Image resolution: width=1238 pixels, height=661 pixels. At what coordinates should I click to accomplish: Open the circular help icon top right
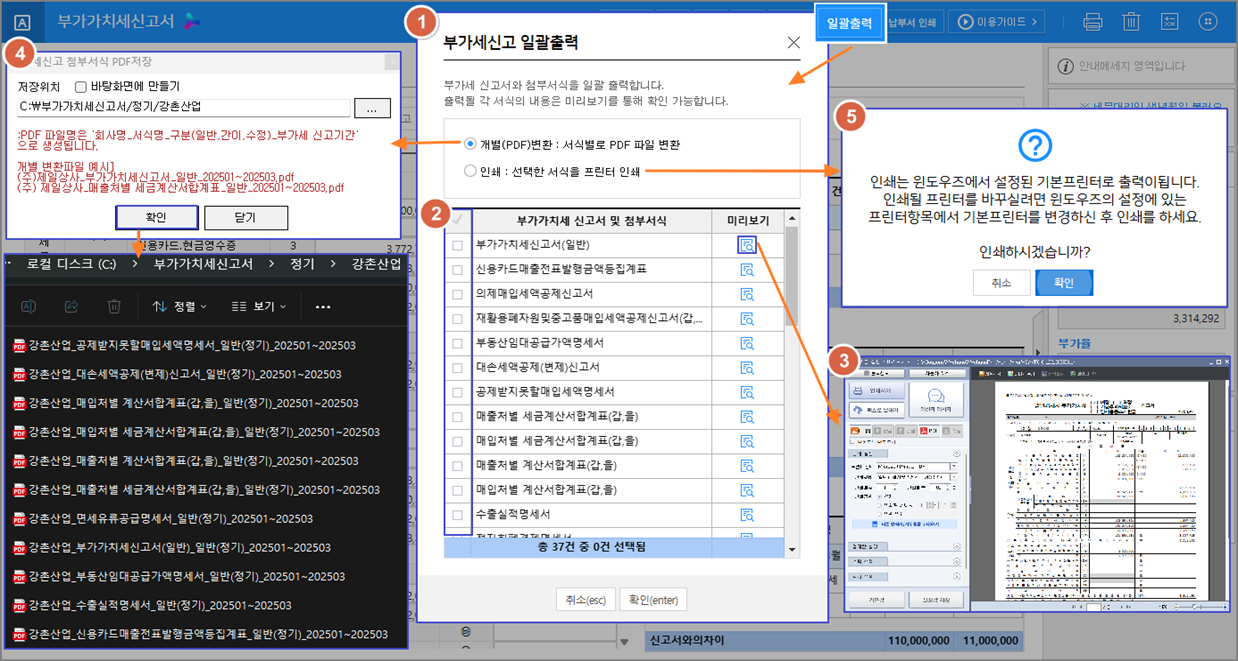tap(1208, 21)
